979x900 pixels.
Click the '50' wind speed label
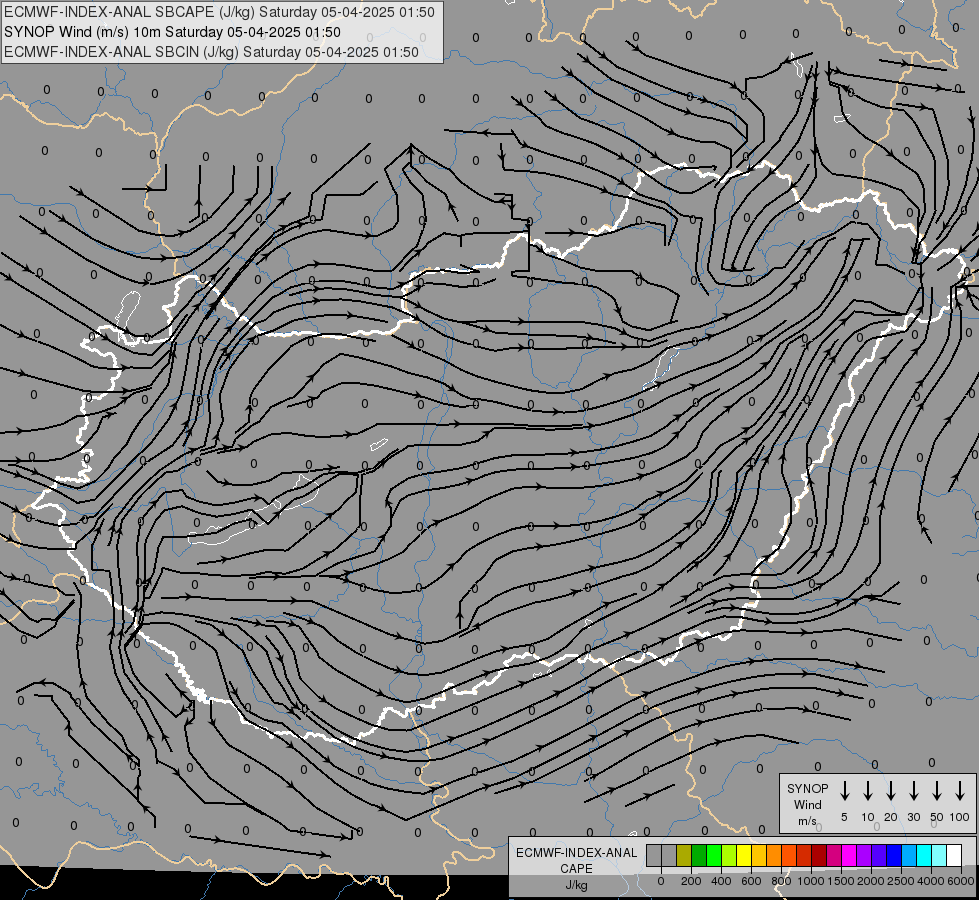point(937,817)
